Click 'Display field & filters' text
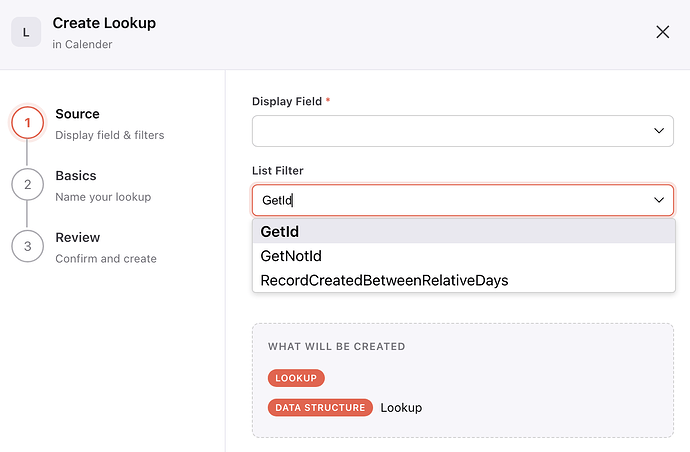The width and height of the screenshot is (690, 452). coord(110,135)
